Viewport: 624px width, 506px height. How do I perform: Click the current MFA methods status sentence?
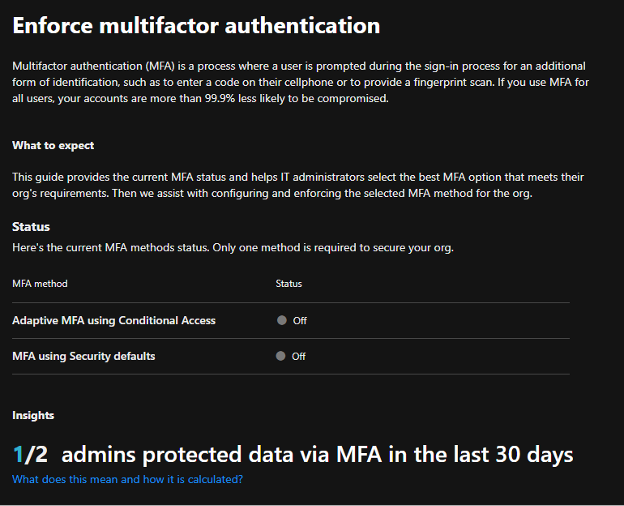point(233,248)
